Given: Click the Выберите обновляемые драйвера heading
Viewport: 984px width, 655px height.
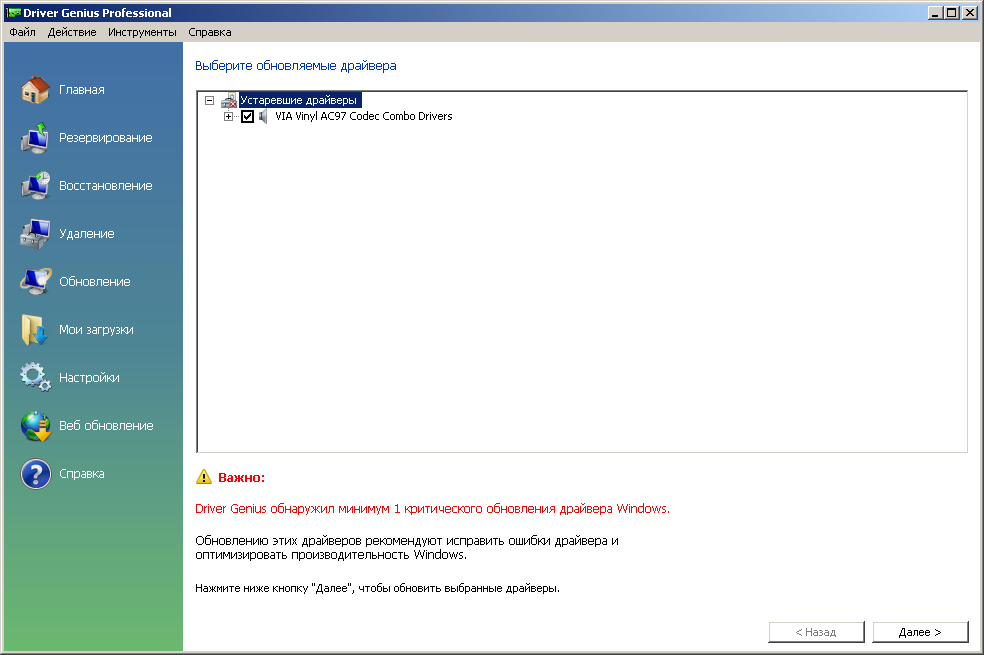Looking at the screenshot, I should point(296,65).
